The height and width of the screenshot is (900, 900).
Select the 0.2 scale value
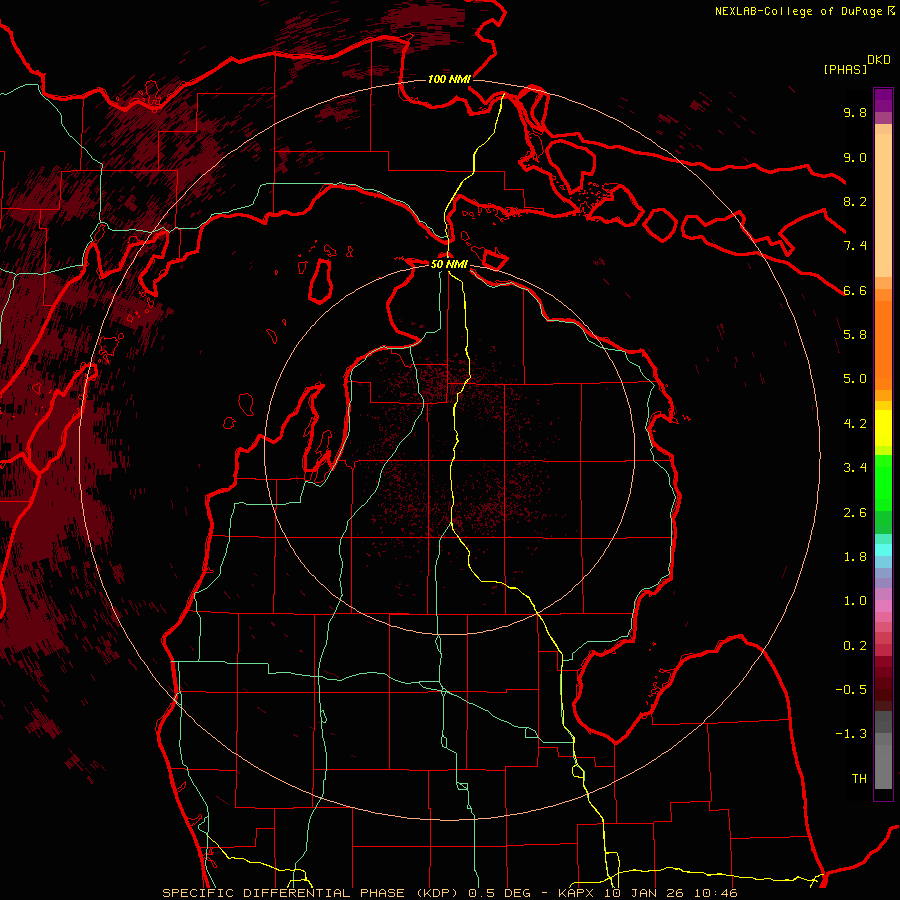coord(855,646)
